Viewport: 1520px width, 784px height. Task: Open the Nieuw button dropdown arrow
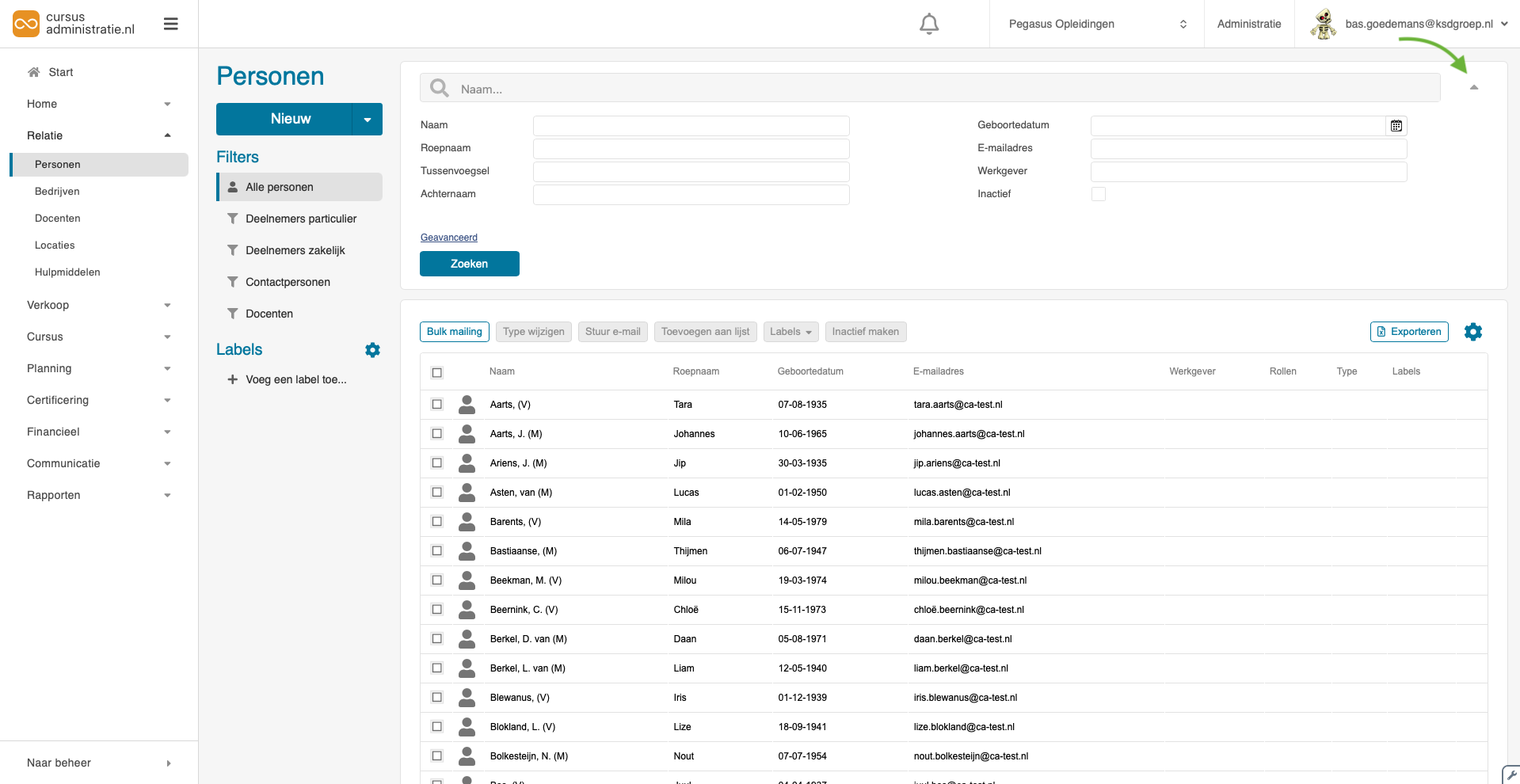[x=367, y=120]
